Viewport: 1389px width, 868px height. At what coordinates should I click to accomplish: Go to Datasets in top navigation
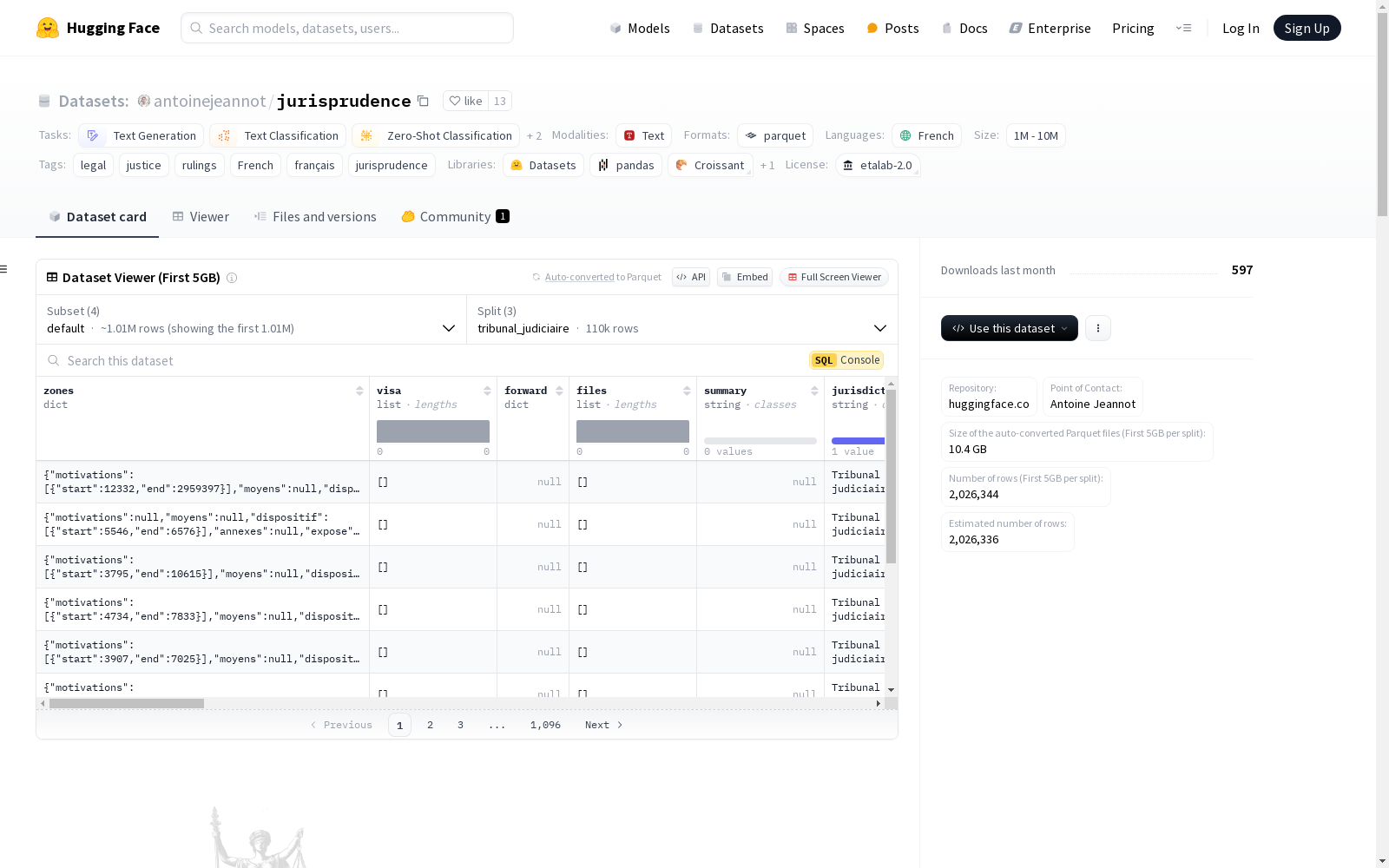coord(727,28)
